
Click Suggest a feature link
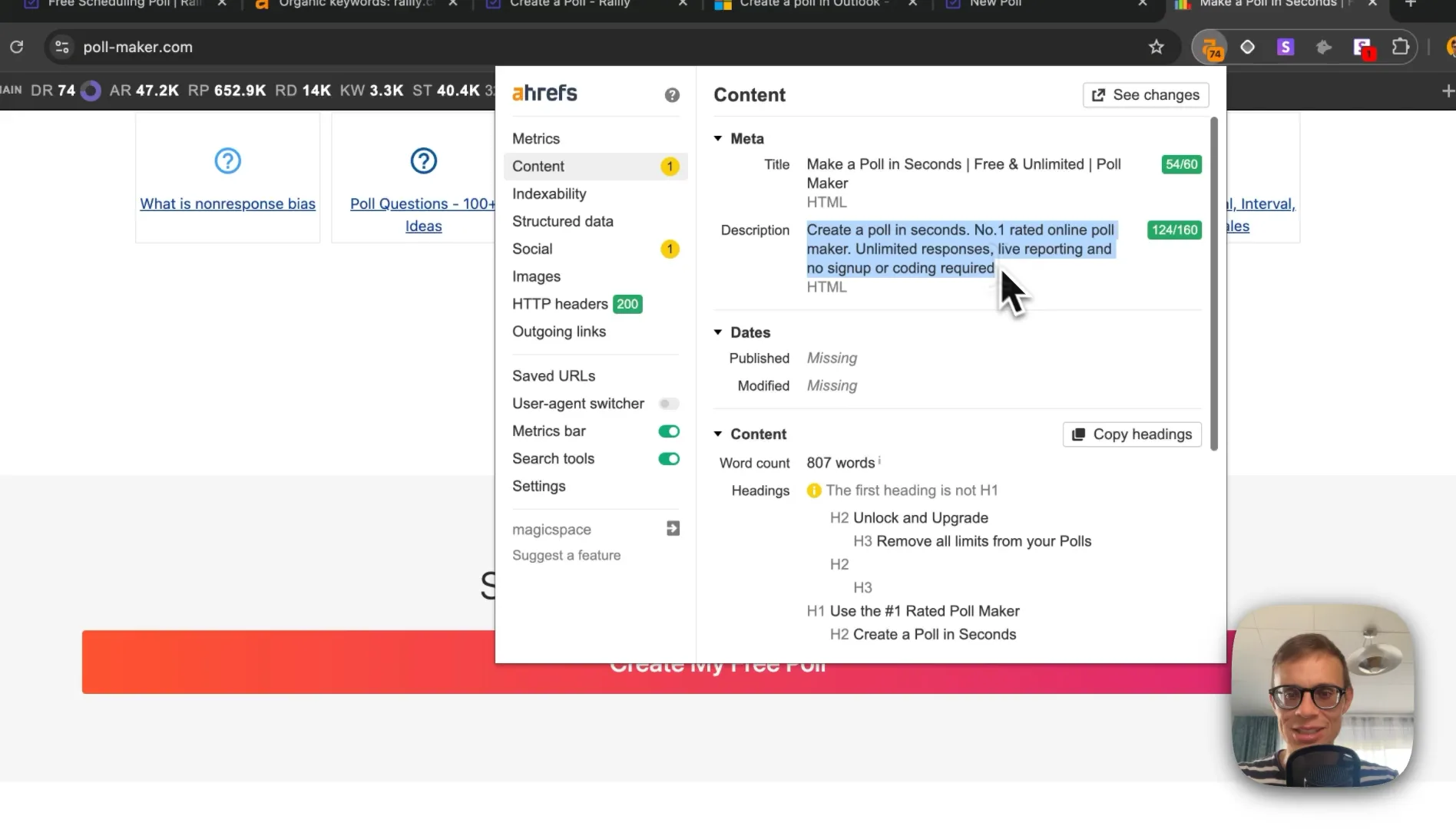coord(566,556)
